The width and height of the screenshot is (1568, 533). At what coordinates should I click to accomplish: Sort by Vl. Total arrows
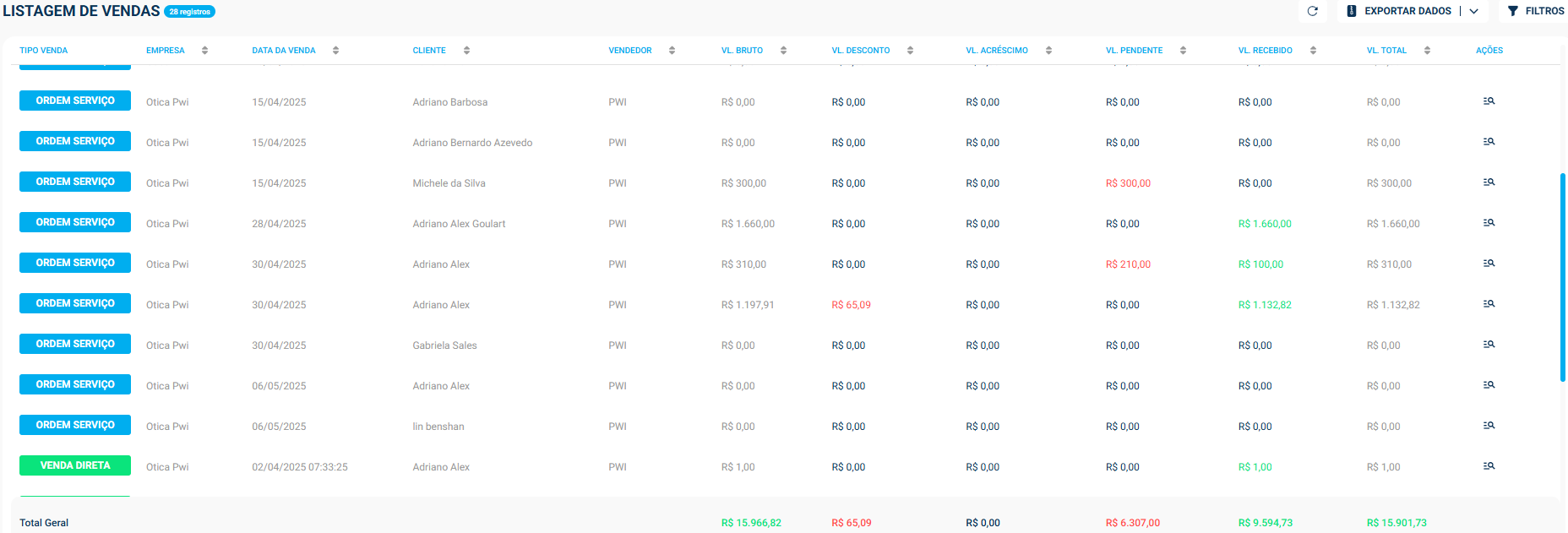pos(1427,51)
